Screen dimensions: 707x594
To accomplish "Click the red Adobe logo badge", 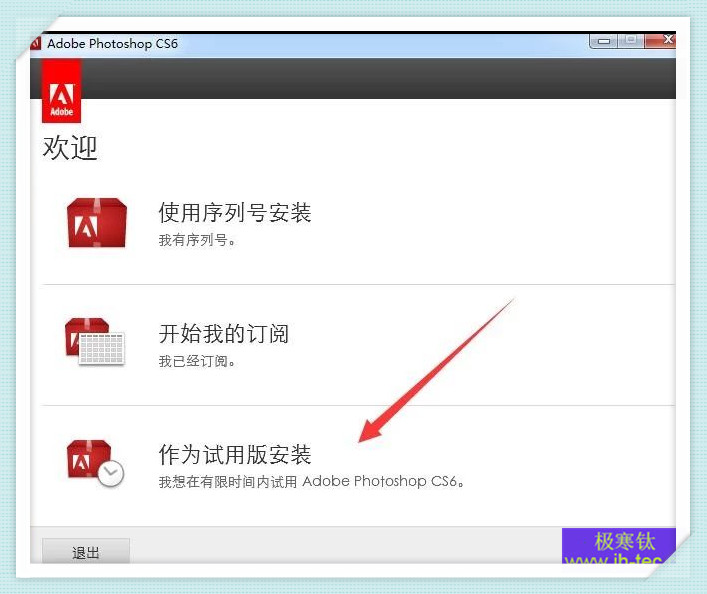I will (x=61, y=92).
